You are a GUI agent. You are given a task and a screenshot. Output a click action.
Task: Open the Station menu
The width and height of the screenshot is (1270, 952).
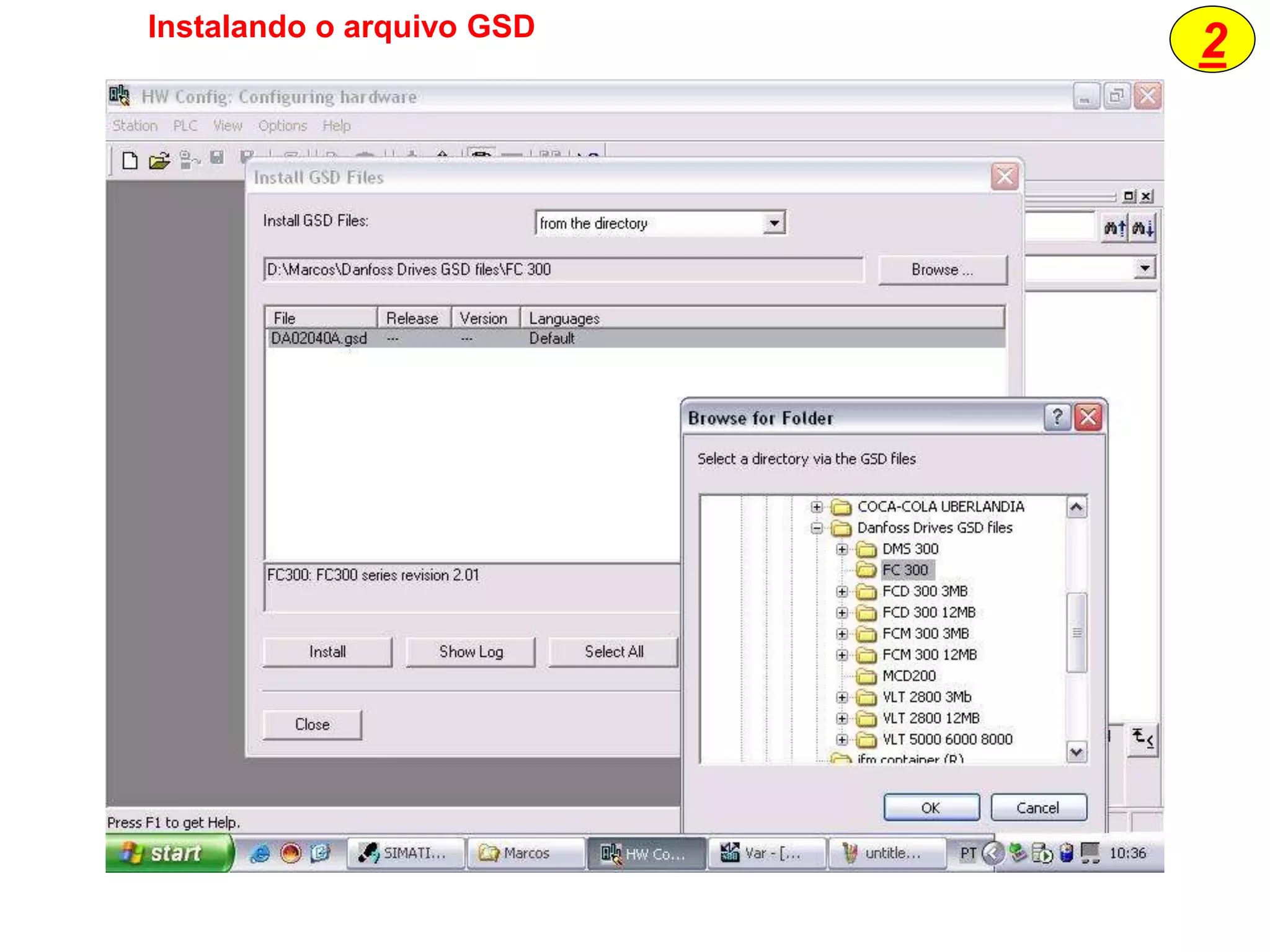[x=135, y=126]
